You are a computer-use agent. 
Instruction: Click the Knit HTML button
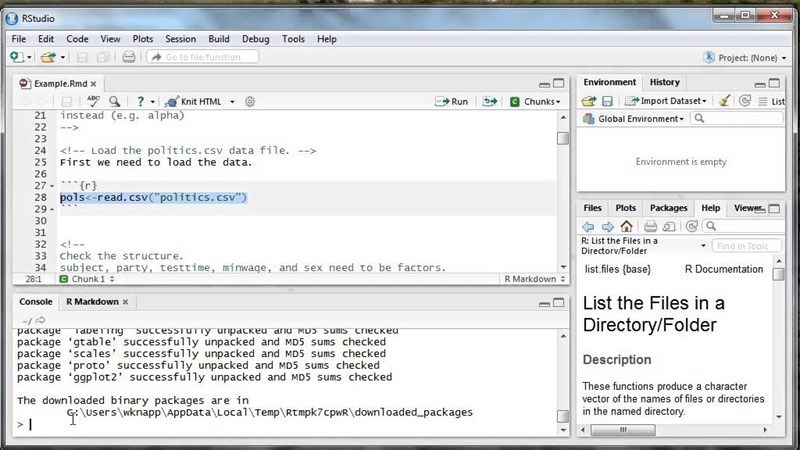(194, 102)
